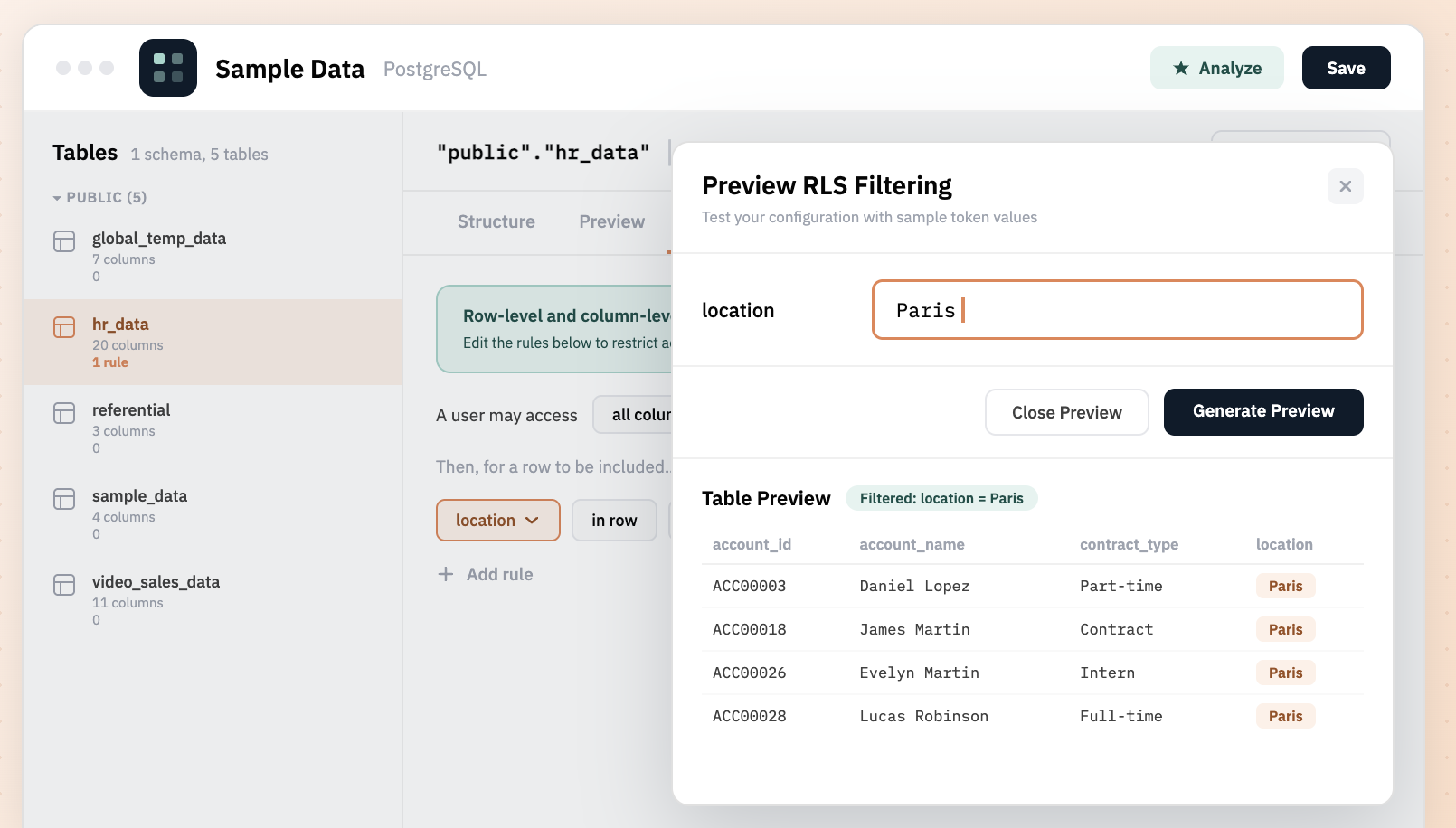The height and width of the screenshot is (828, 1456).
Task: Focus the location token input field
Action: pos(1118,310)
